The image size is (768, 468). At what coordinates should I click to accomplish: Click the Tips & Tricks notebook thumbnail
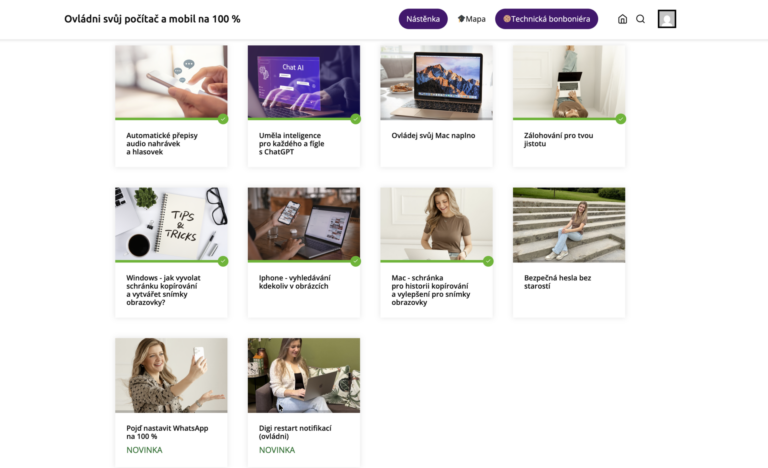[x=171, y=224]
